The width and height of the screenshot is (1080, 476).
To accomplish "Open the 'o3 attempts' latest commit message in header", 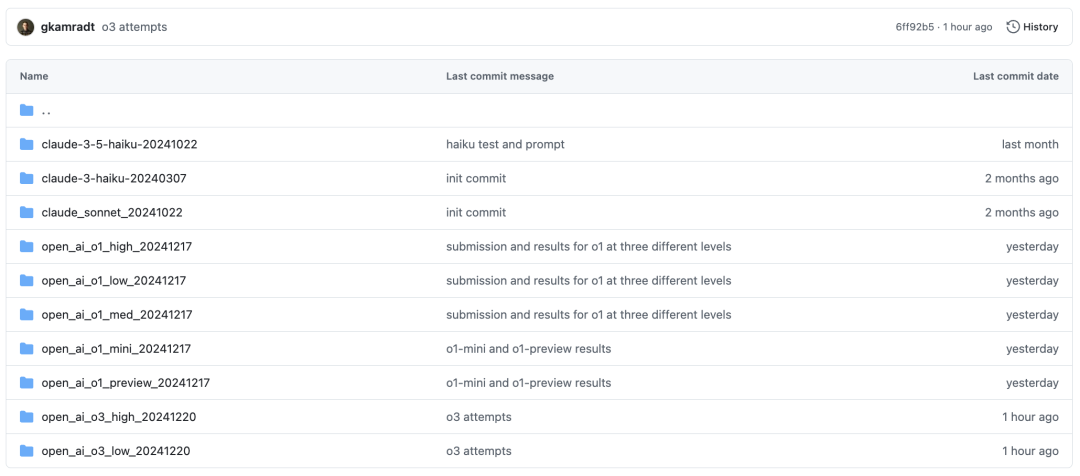I will 134,28.
